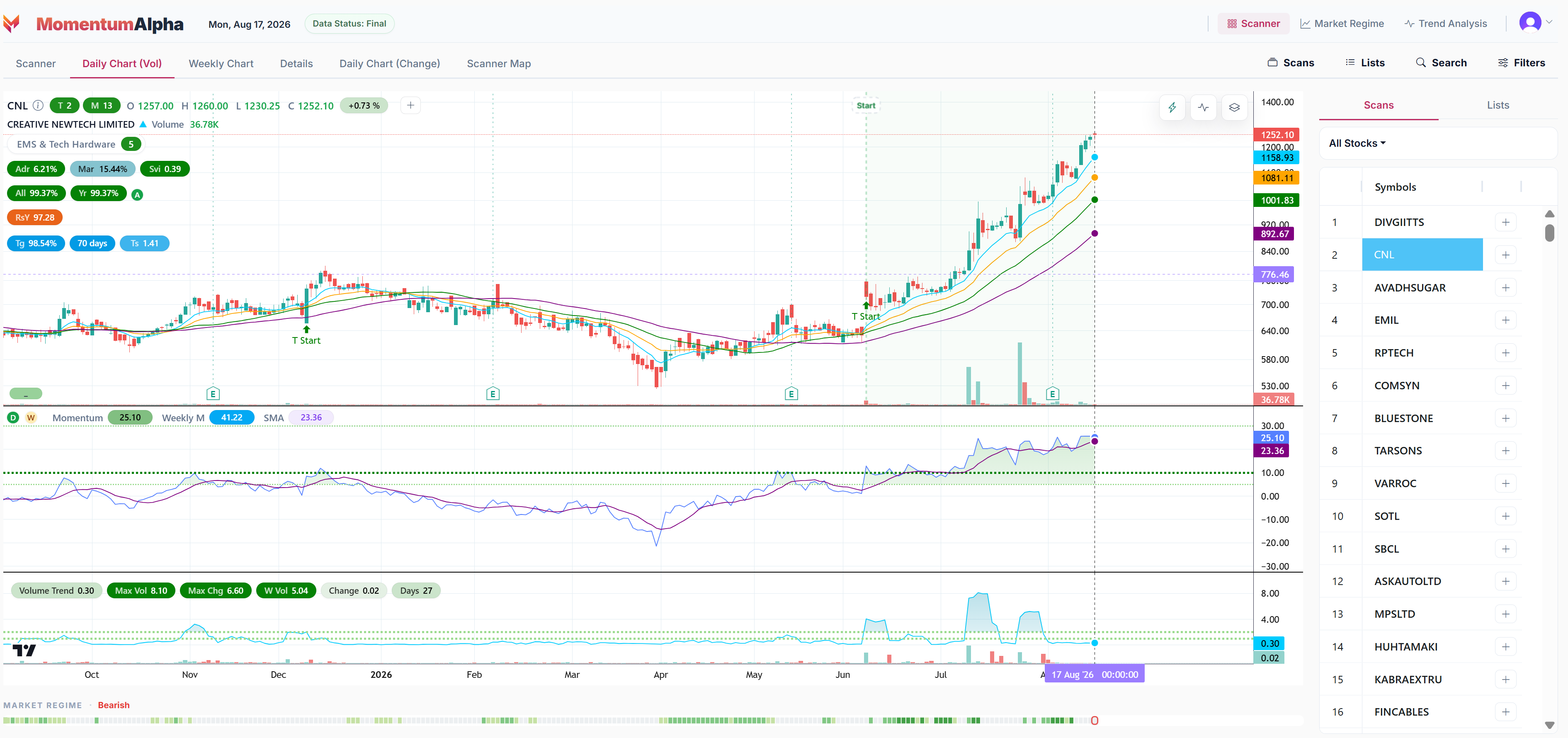Toggle the weekly W momentum indicator
1568x738 pixels.
pyautogui.click(x=30, y=418)
